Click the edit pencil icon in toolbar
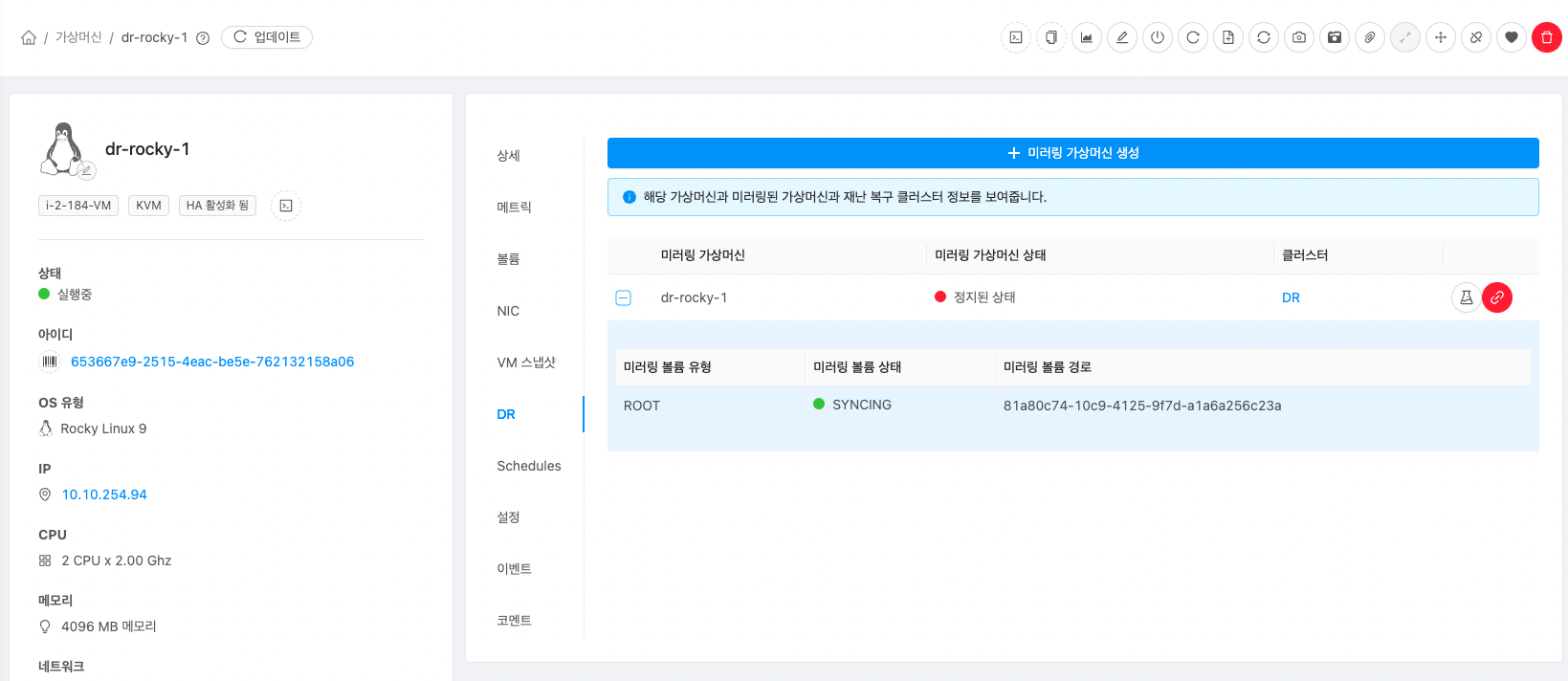This screenshot has height=681, width=1568. (1122, 37)
